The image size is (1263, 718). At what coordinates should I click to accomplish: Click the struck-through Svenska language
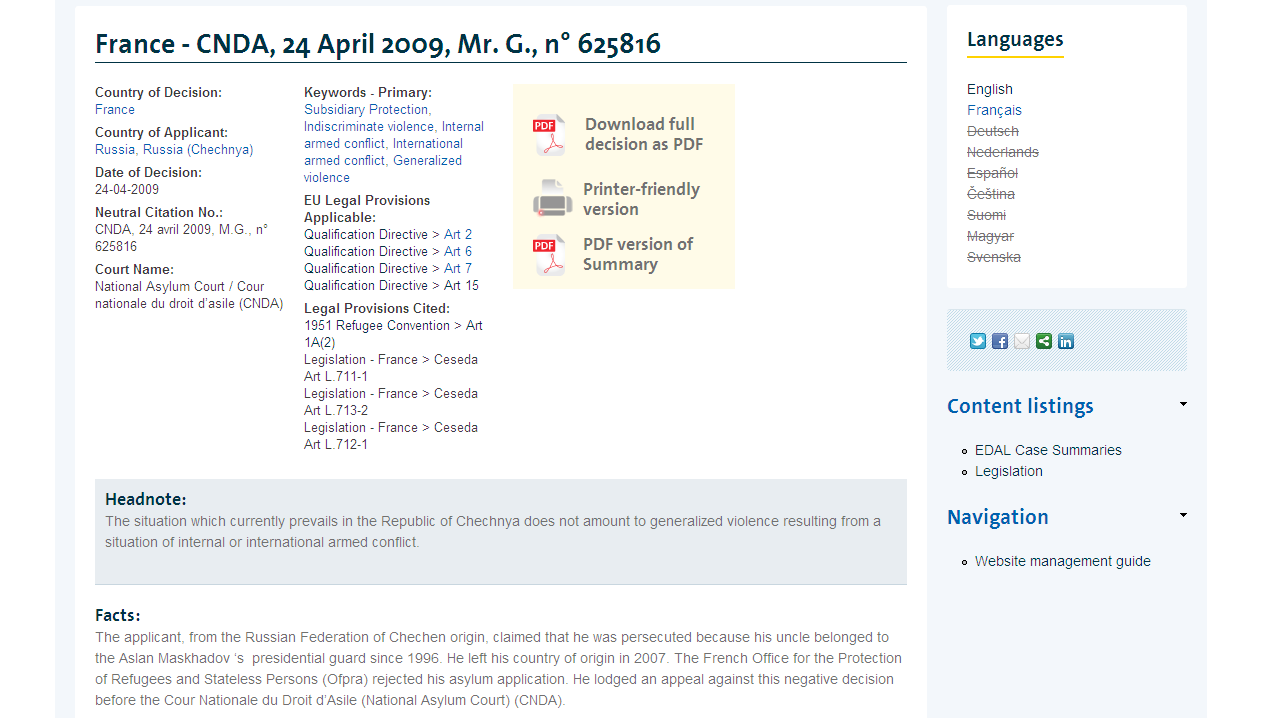[x=994, y=257]
